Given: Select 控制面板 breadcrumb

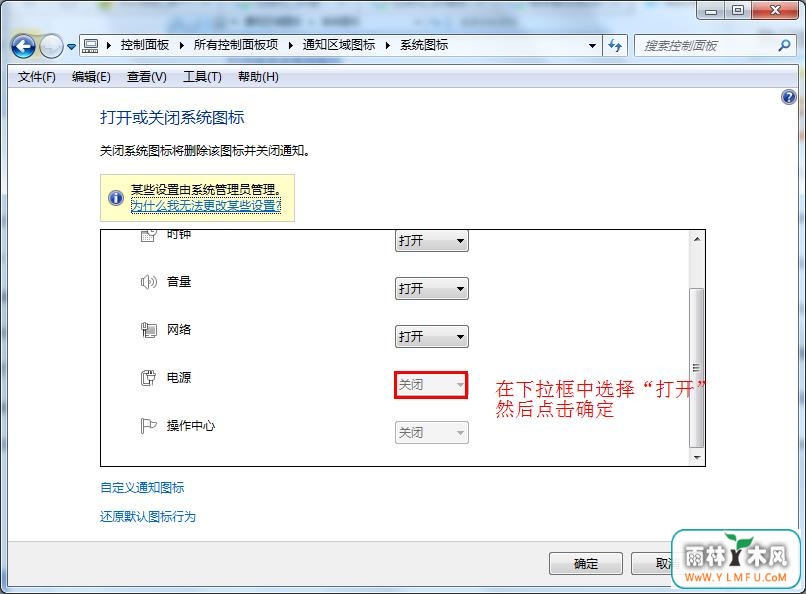Looking at the screenshot, I should point(144,45).
